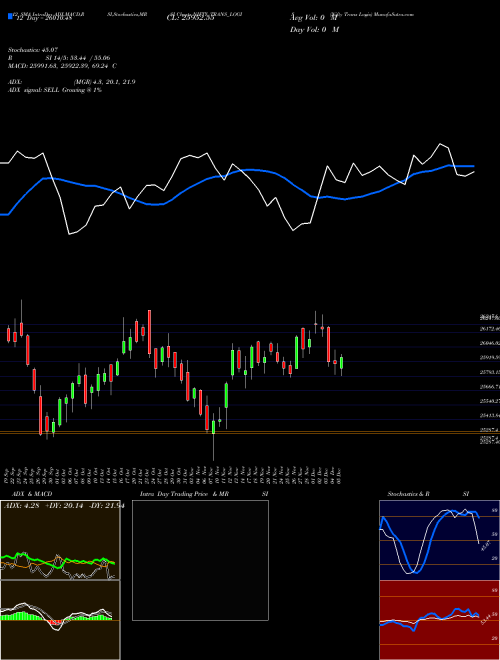
Task: Click the 'ADX & MACD' panel title
Action: point(32,494)
